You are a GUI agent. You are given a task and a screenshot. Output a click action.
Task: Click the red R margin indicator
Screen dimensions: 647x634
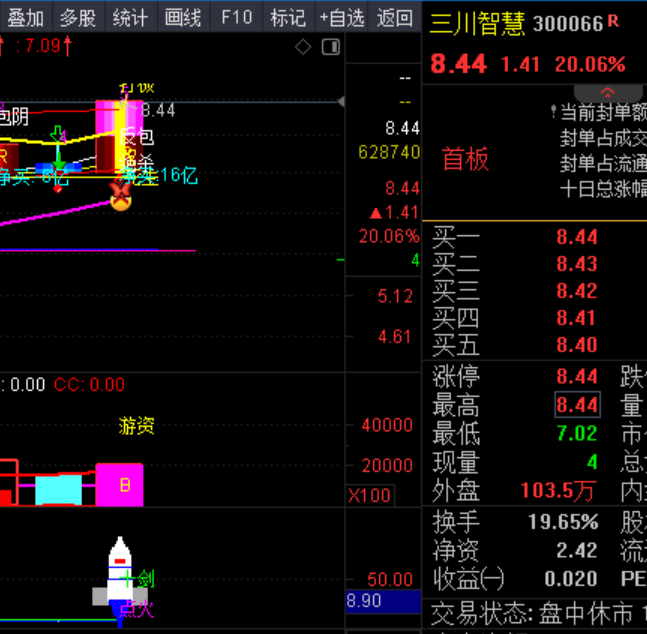coord(613,21)
